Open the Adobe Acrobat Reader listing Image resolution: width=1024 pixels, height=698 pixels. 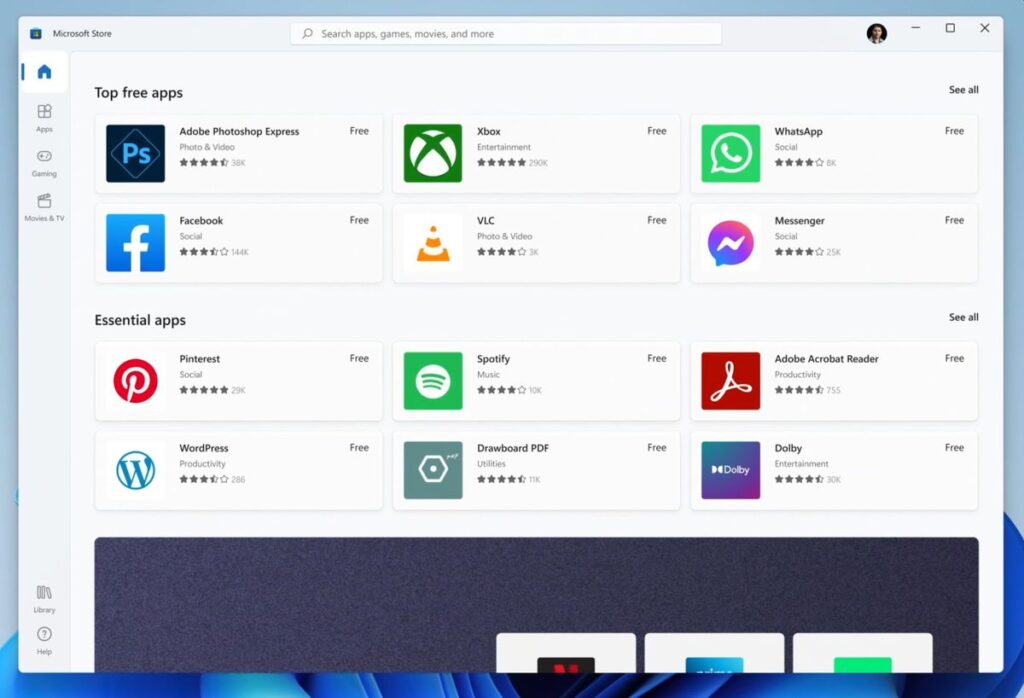[835, 381]
